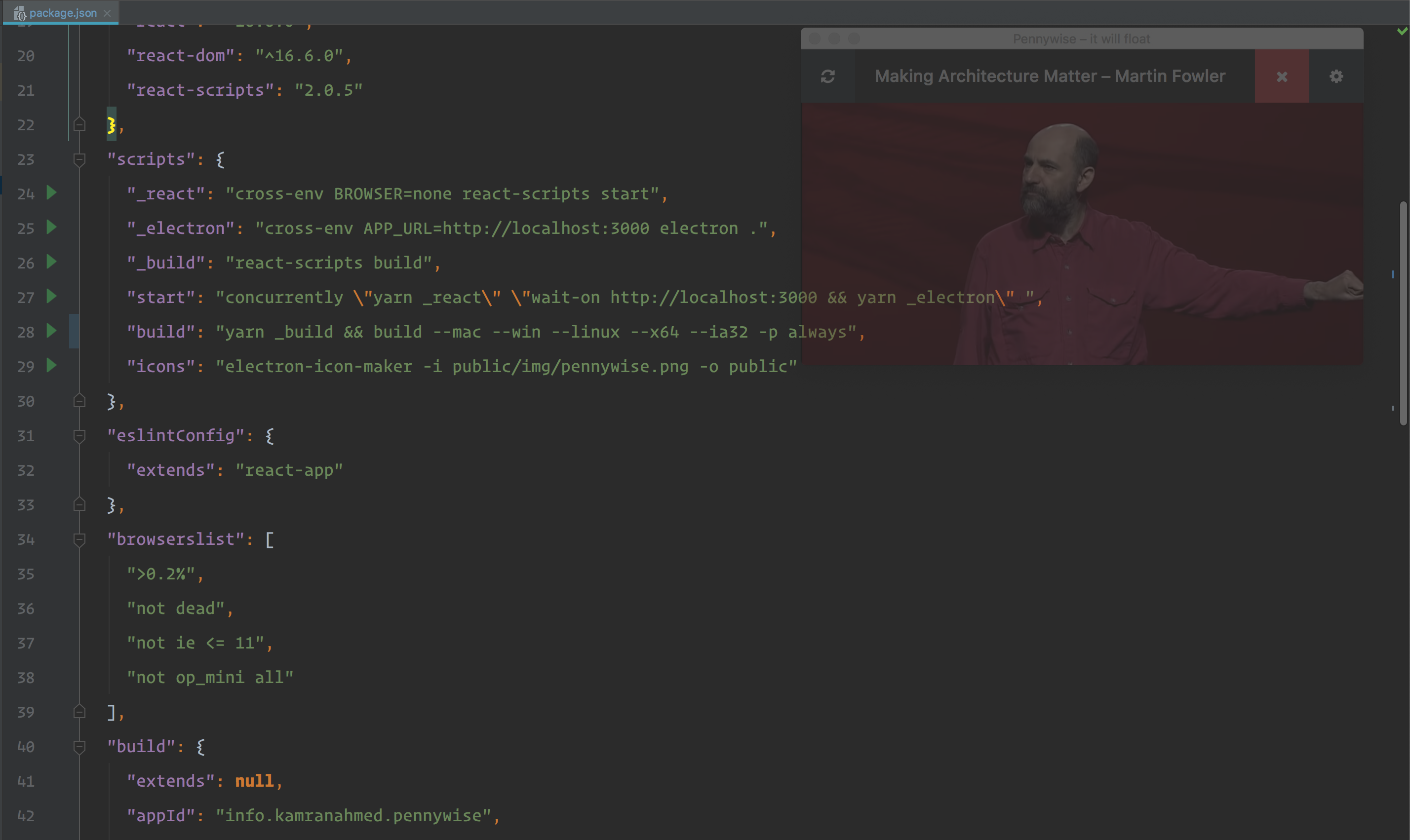Viewport: 1410px width, 840px height.
Task: Run the build script on line 28
Action: coord(51,331)
